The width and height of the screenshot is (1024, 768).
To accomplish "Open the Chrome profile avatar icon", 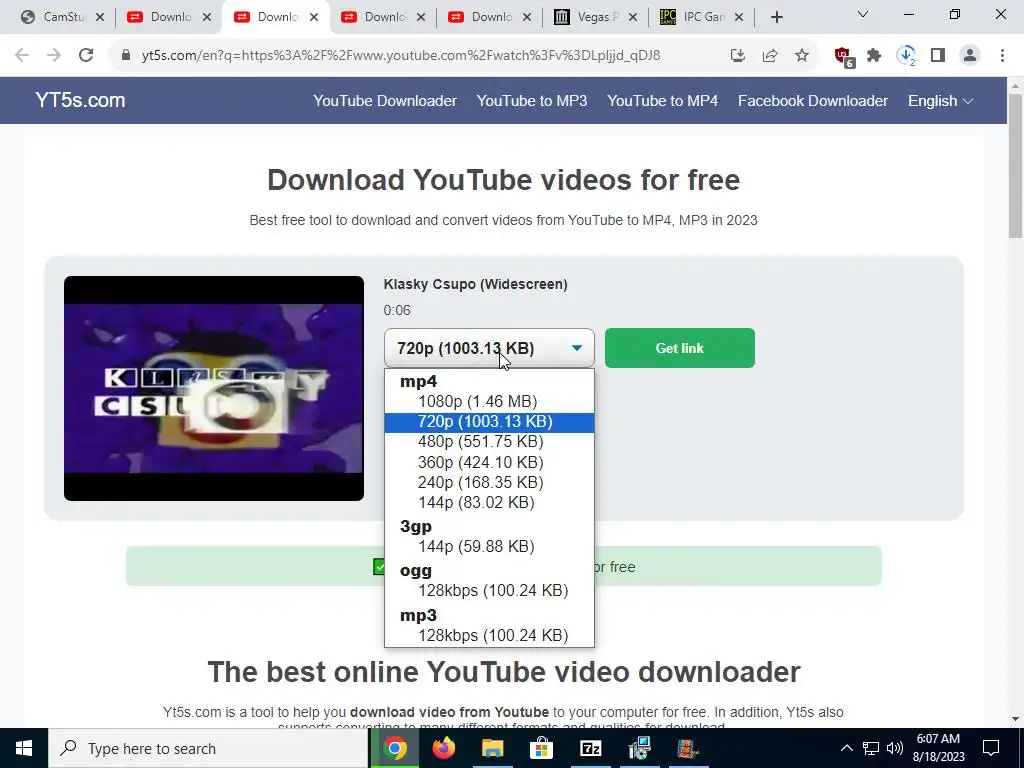I will pos(970,56).
